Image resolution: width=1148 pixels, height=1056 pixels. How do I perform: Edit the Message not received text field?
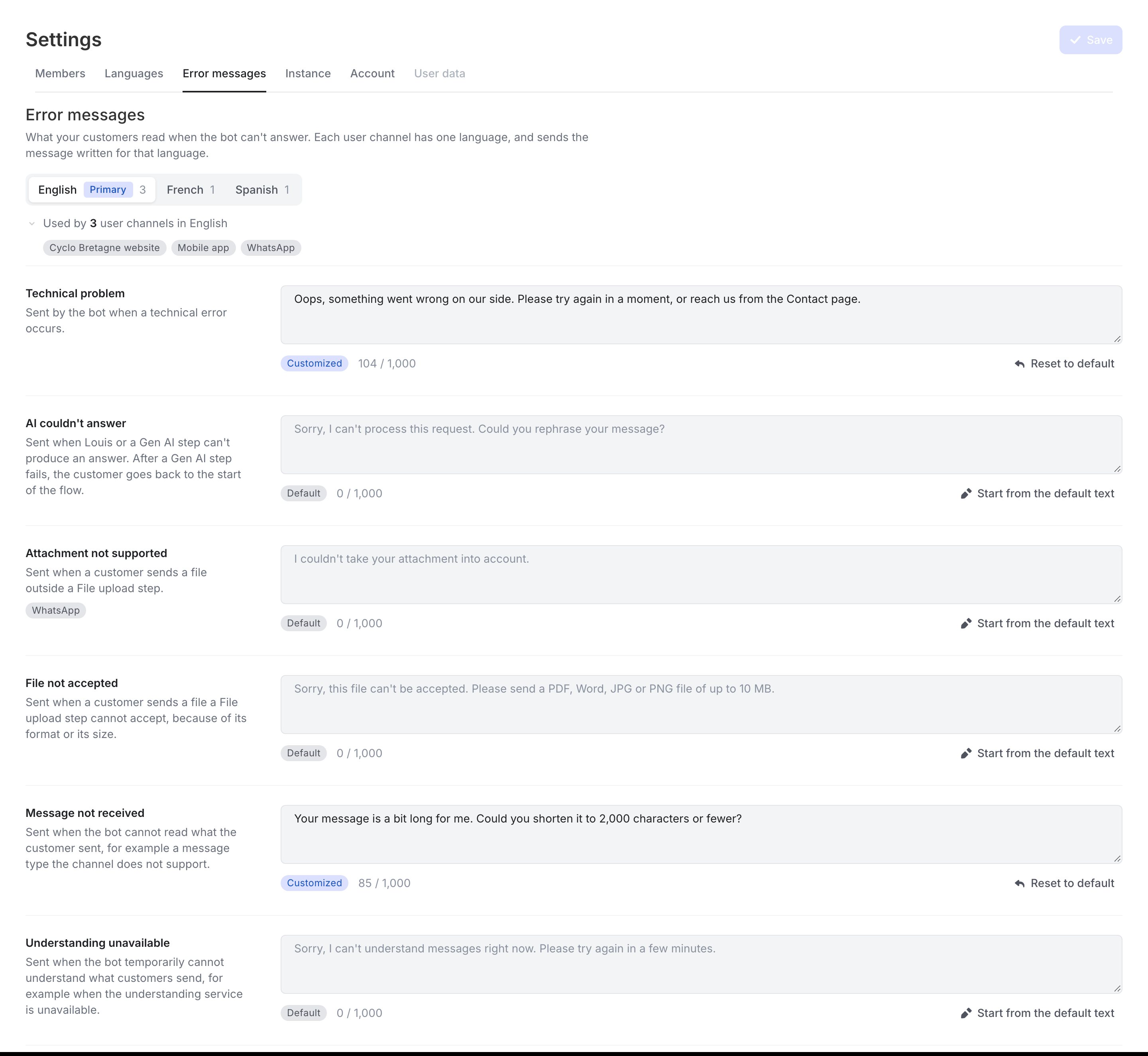[701, 834]
